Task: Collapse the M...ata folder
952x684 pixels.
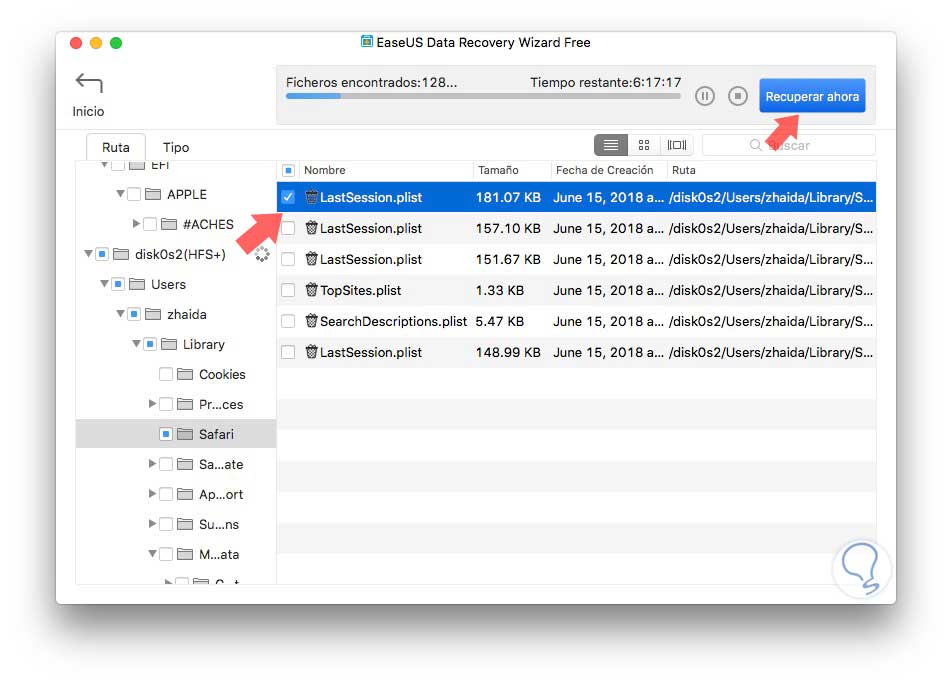Action: (x=152, y=554)
